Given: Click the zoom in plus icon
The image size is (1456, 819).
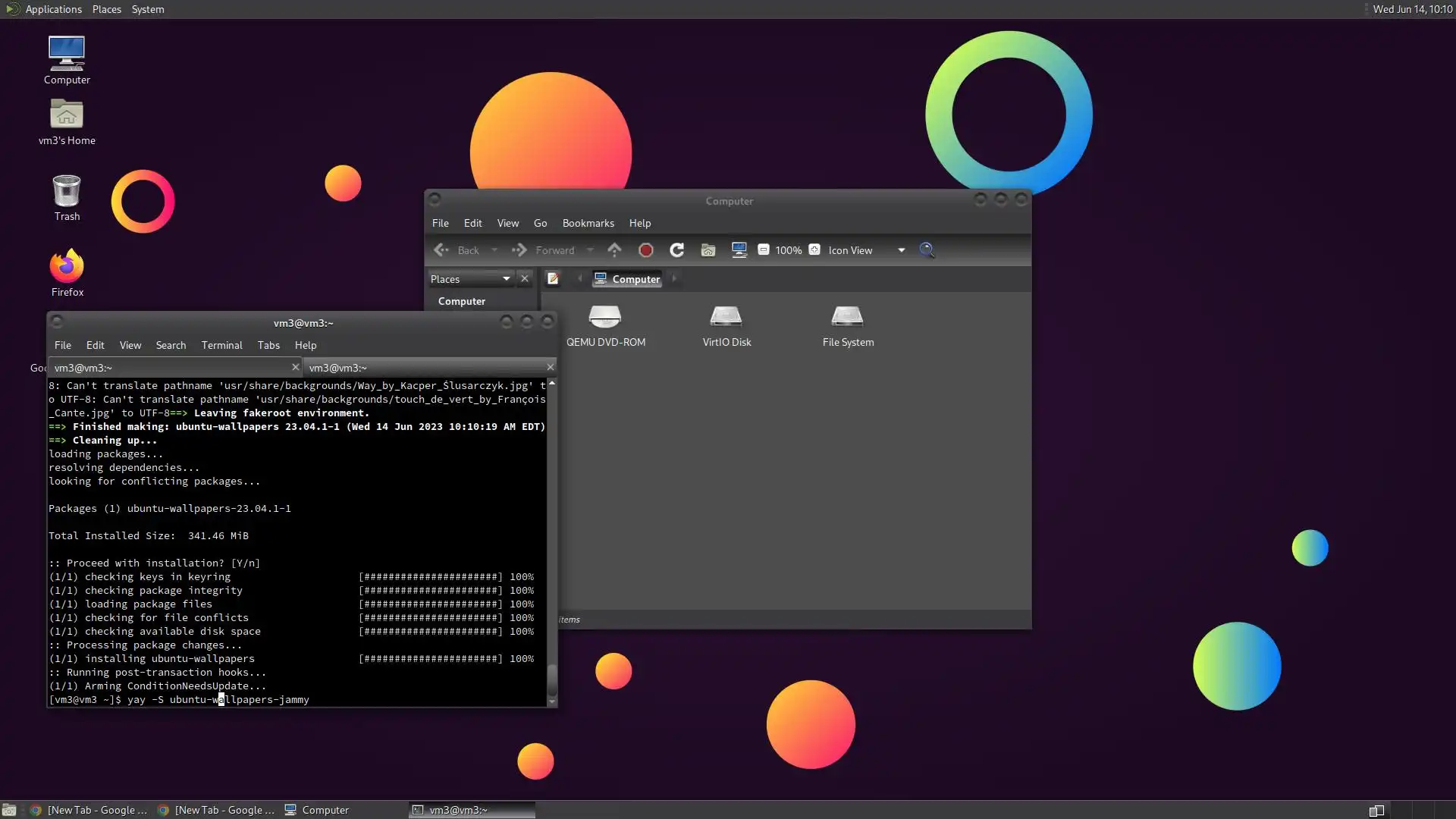Looking at the screenshot, I should (x=814, y=250).
